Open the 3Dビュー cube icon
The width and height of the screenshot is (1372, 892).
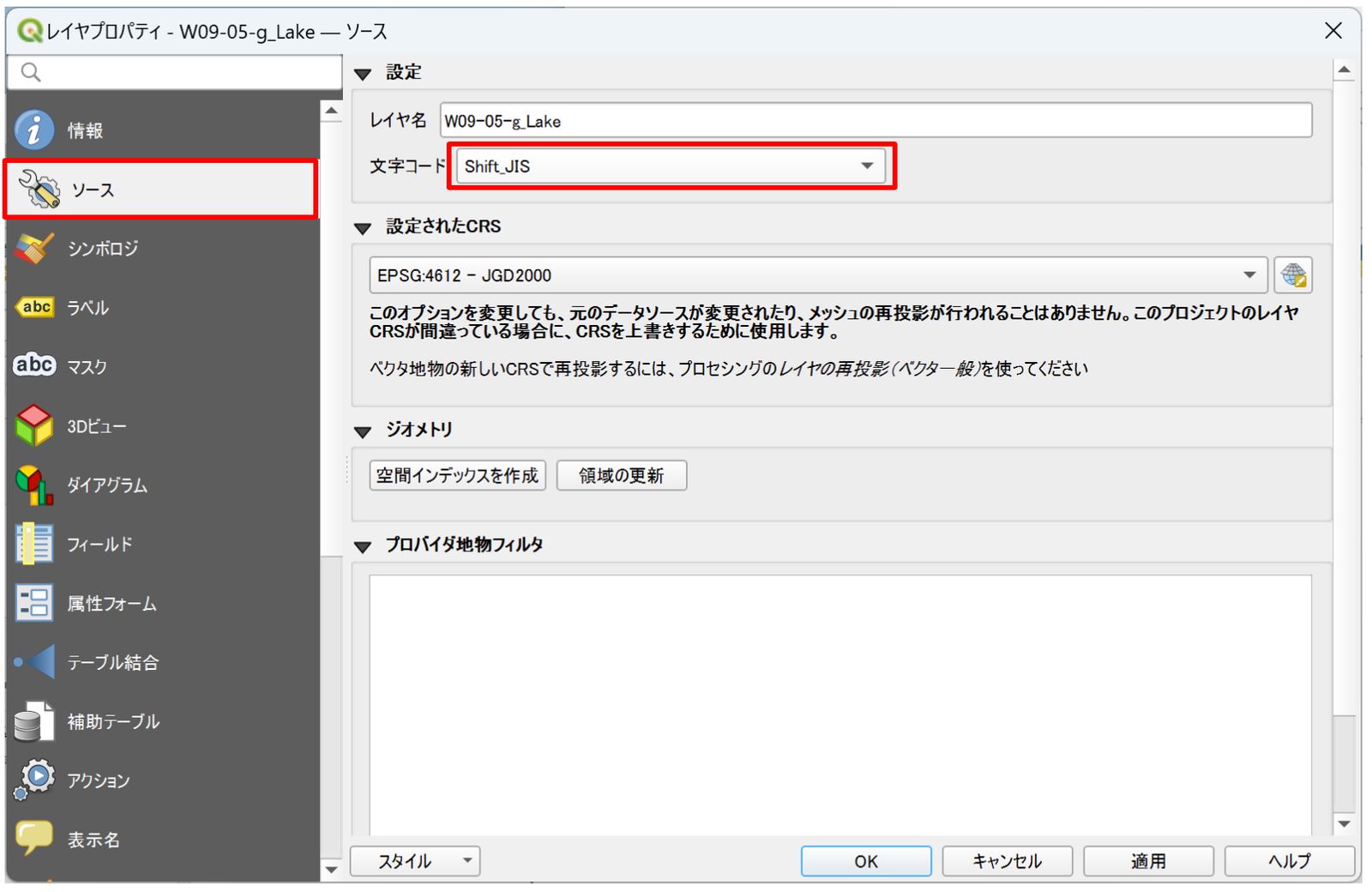point(34,425)
